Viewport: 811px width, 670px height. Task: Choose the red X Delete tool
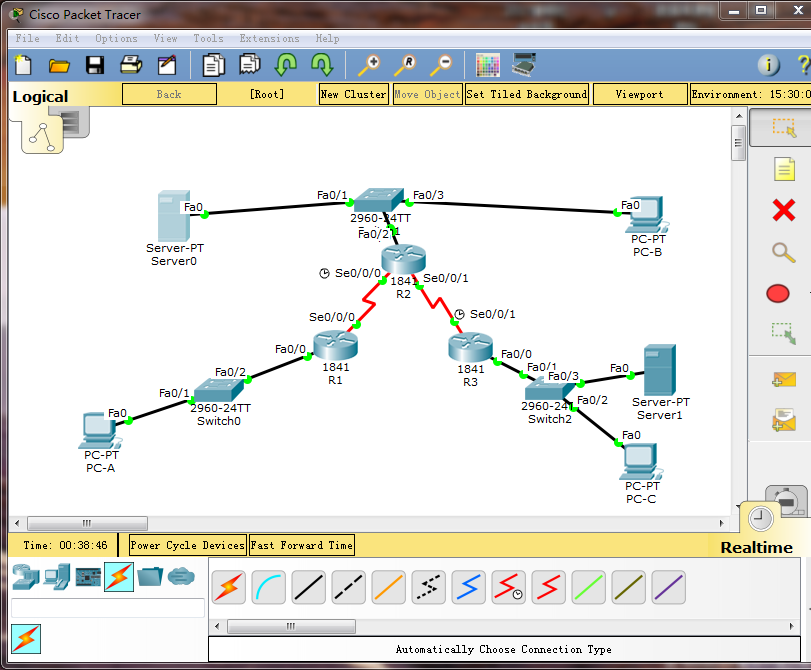(x=784, y=211)
